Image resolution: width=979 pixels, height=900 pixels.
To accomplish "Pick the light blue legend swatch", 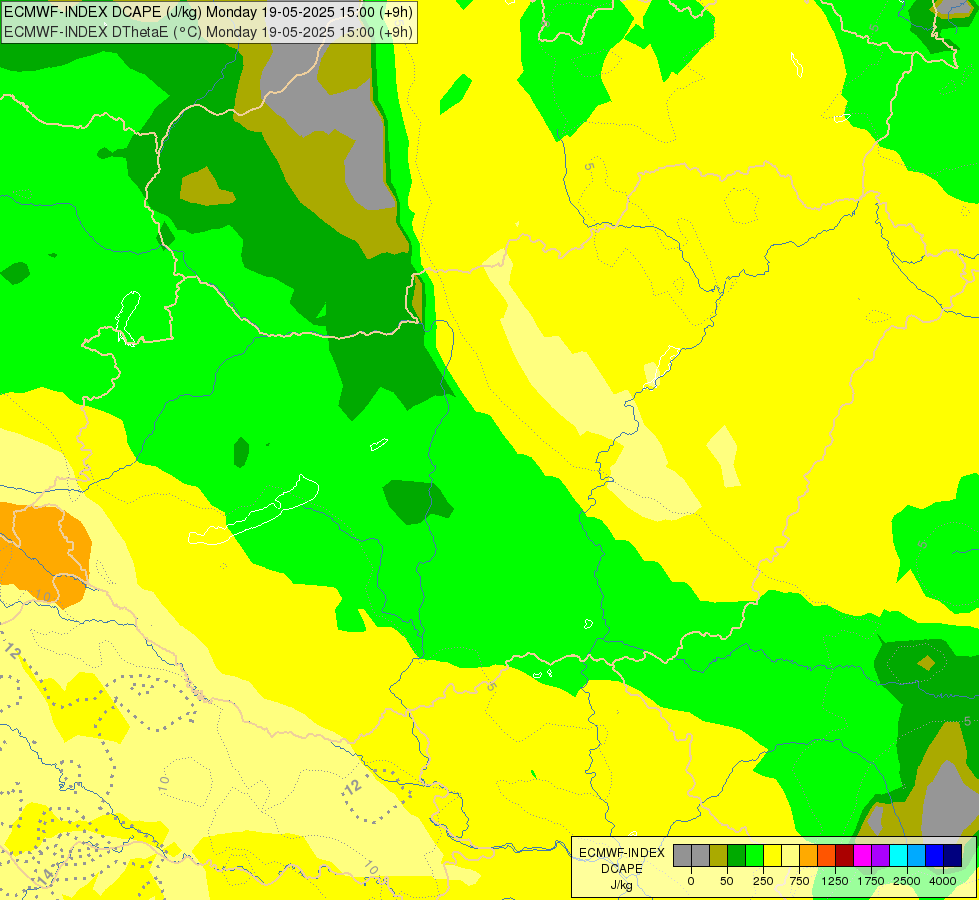I will (x=917, y=856).
